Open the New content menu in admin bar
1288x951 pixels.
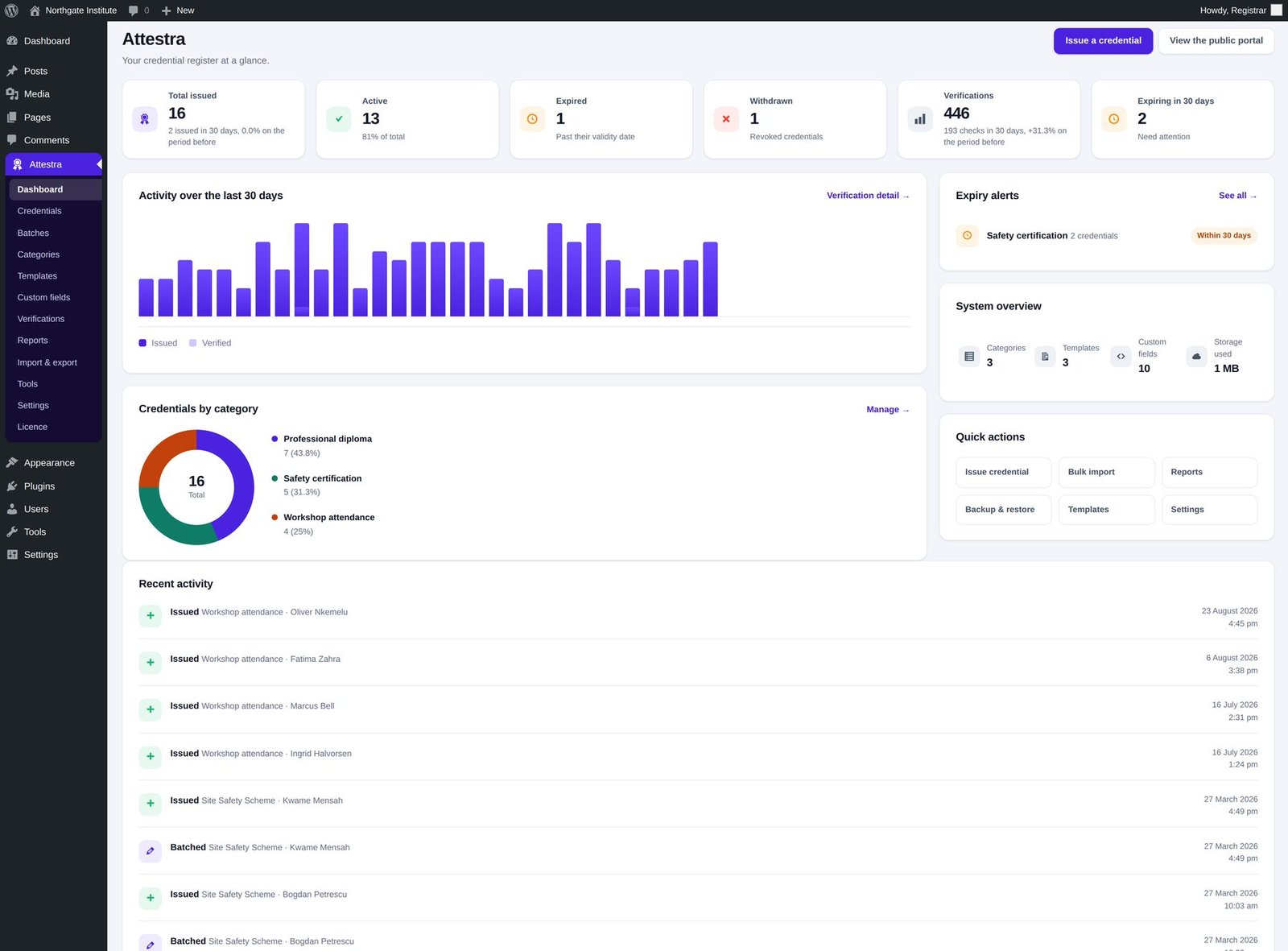coord(178,10)
